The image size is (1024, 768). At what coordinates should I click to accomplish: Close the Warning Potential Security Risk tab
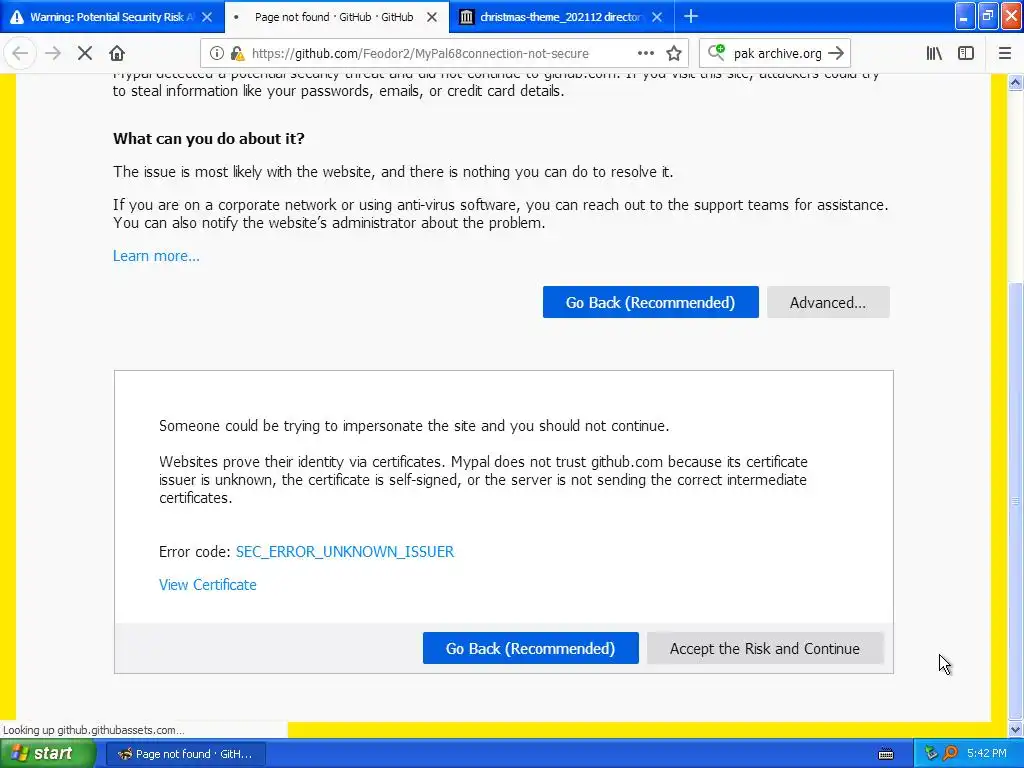[207, 17]
